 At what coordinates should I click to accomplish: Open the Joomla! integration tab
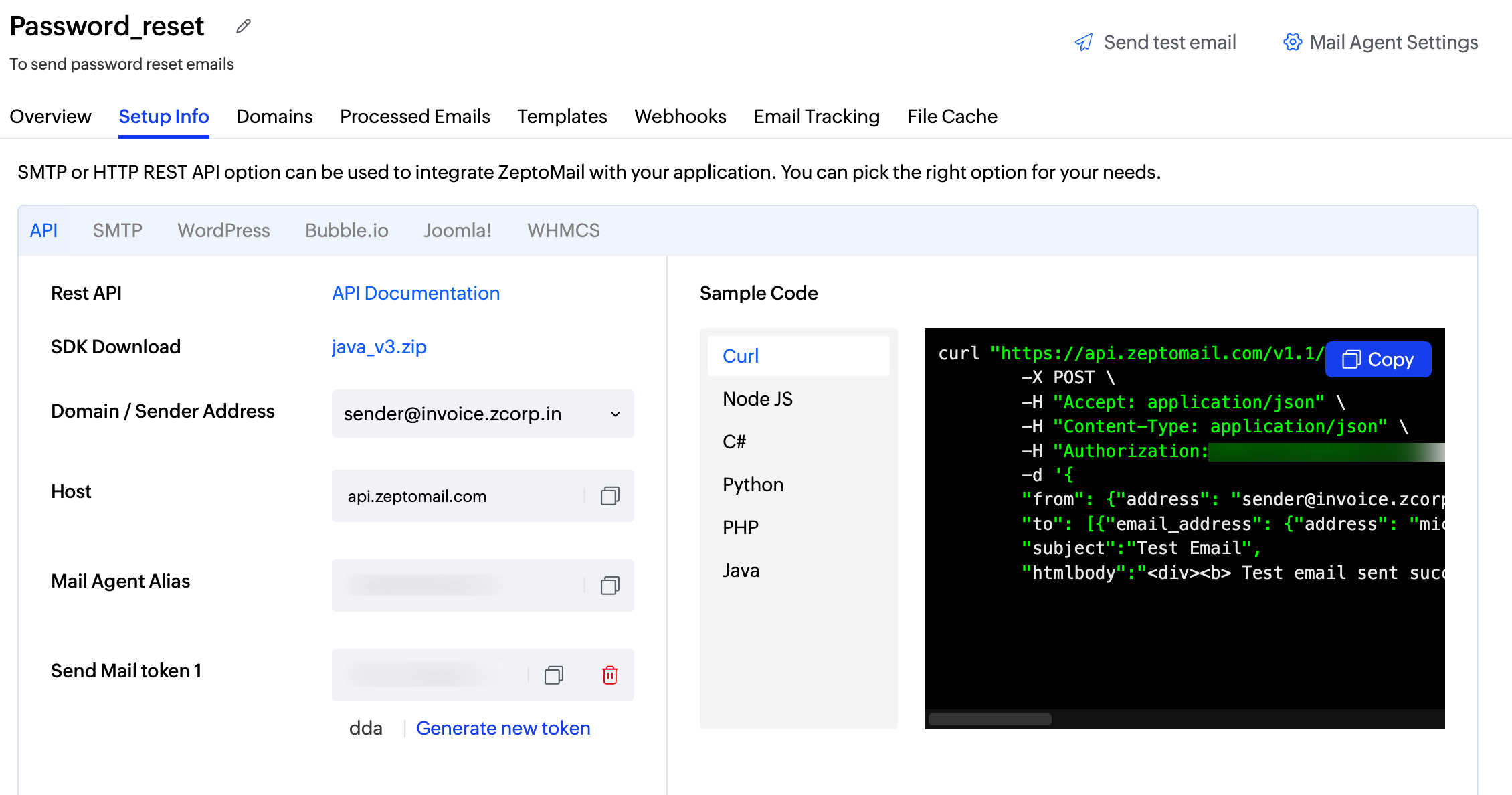tap(458, 230)
